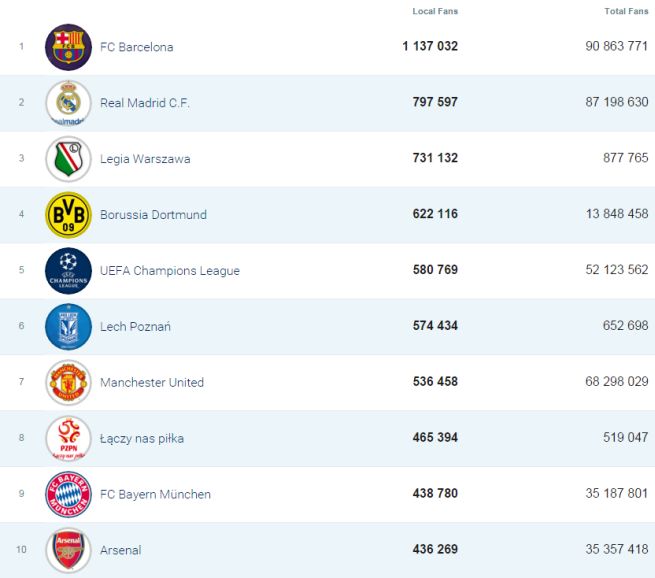The image size is (655, 578).
Task: Click Legia Warszawa local fans value 731 132
Action: pos(435,159)
